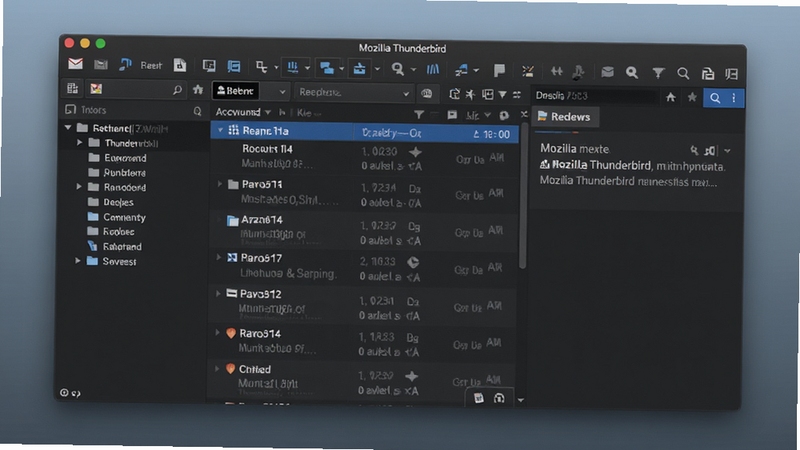Click the Mozilla Thunderbird sender line in preview
Viewport: 800px width, 450px height.
pyautogui.click(x=632, y=166)
